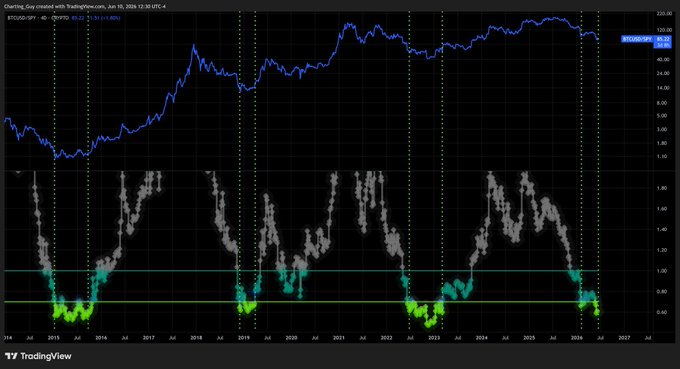Click the 2024 label on time axis
Screen dimensions: 680x369
(481, 337)
